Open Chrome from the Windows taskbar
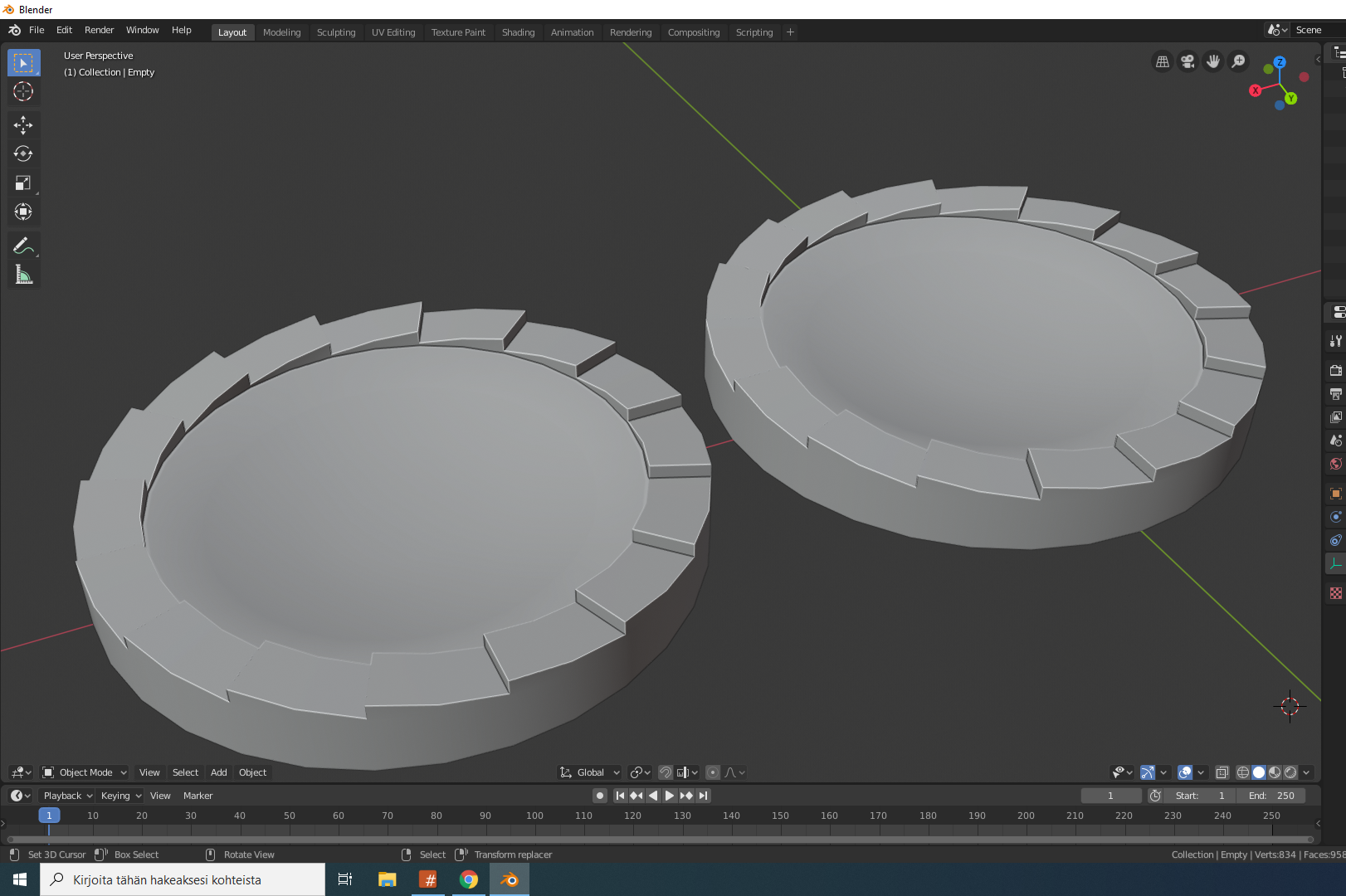Viewport: 1346px width, 896px height. [x=469, y=879]
